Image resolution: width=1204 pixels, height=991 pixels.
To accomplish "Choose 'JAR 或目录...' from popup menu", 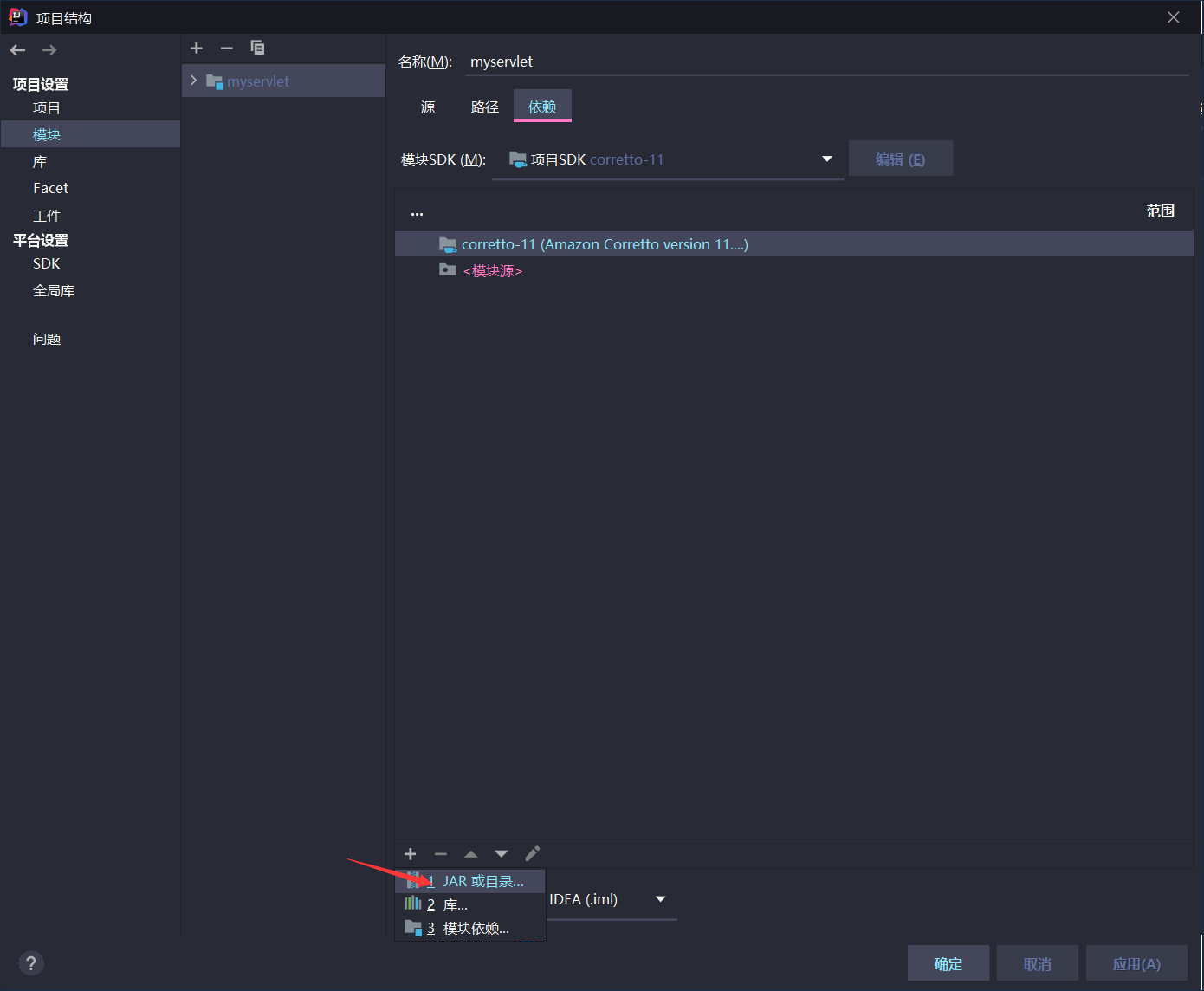I will pyautogui.click(x=470, y=881).
